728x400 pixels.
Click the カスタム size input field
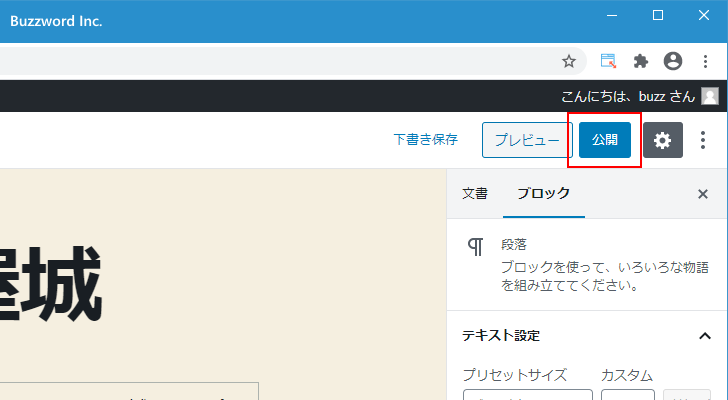tap(628, 395)
